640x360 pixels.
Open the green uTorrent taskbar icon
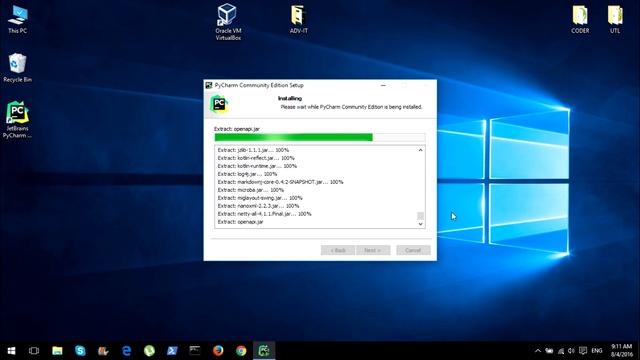pos(149,351)
